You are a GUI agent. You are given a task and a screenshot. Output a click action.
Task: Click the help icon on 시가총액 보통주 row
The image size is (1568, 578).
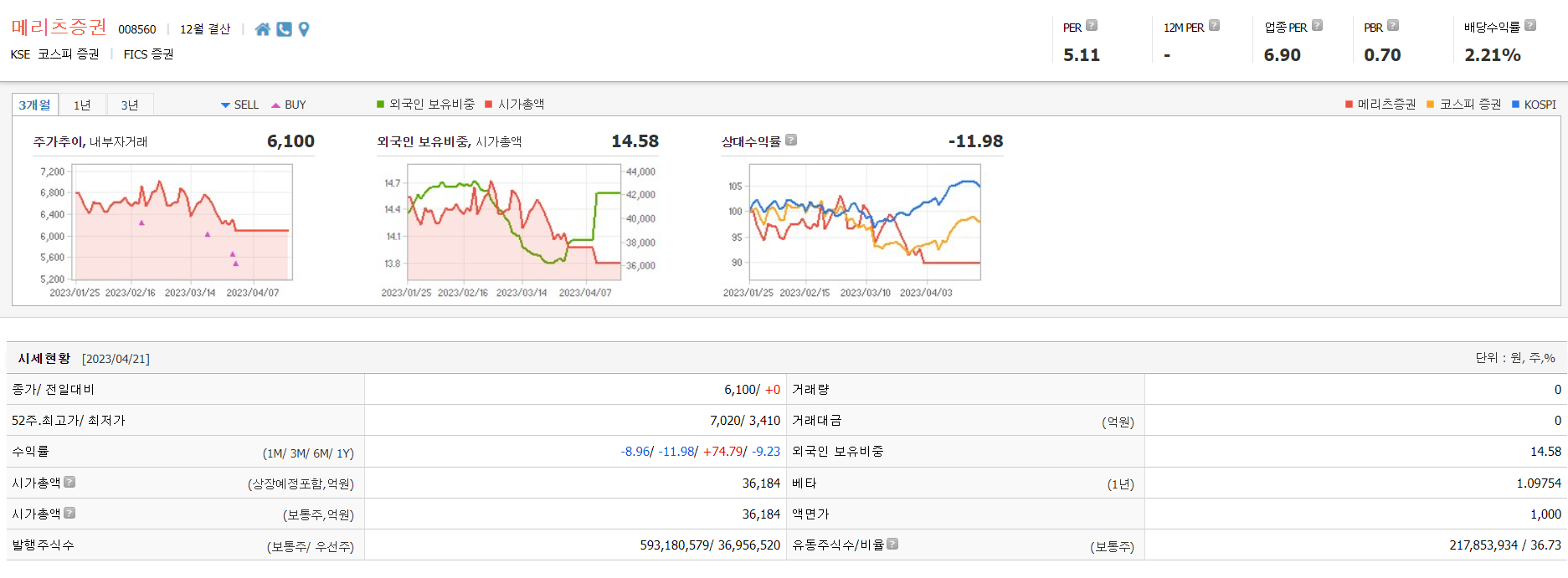coord(69,513)
